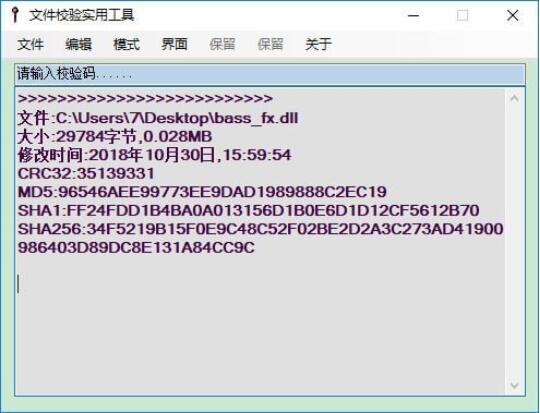540x413 pixels.
Task: Click the disabled maximize window button
Action: tap(463, 16)
